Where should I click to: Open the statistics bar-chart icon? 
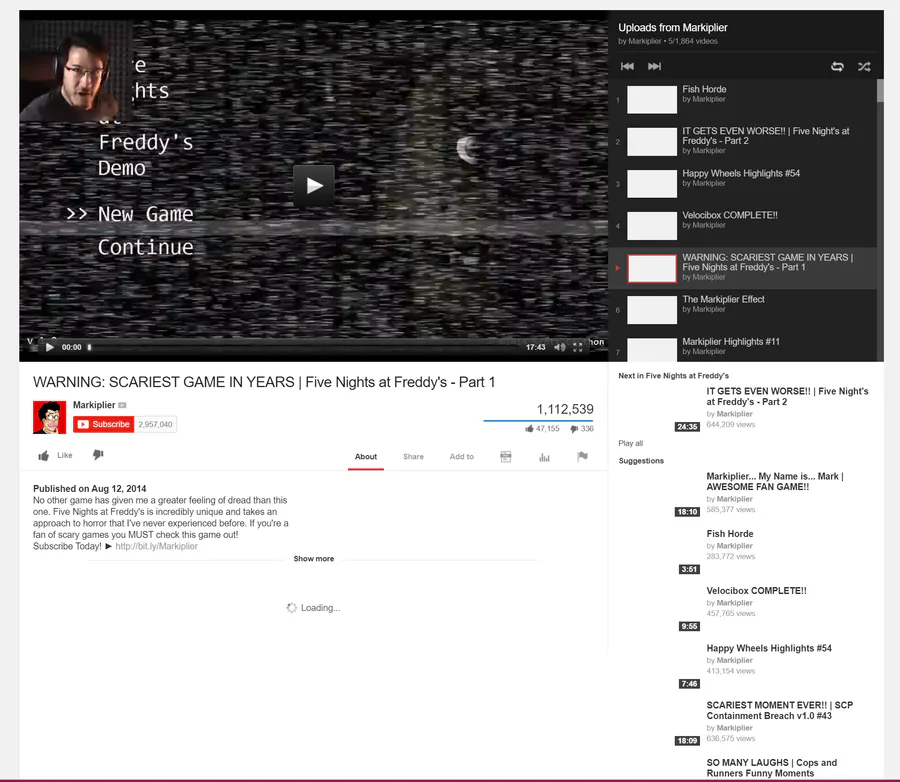click(x=544, y=457)
